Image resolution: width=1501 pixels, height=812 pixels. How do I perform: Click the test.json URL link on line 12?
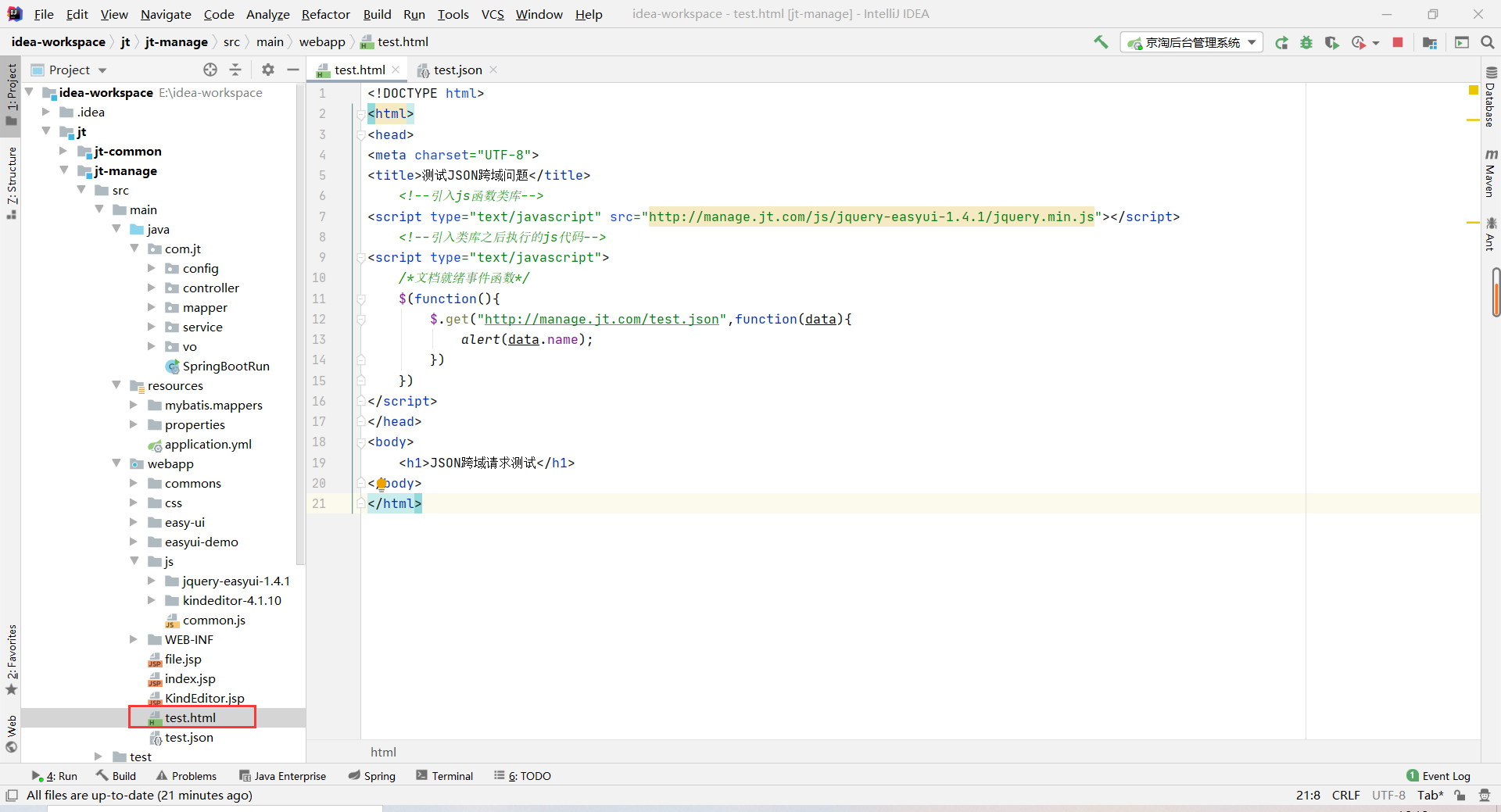(601, 319)
